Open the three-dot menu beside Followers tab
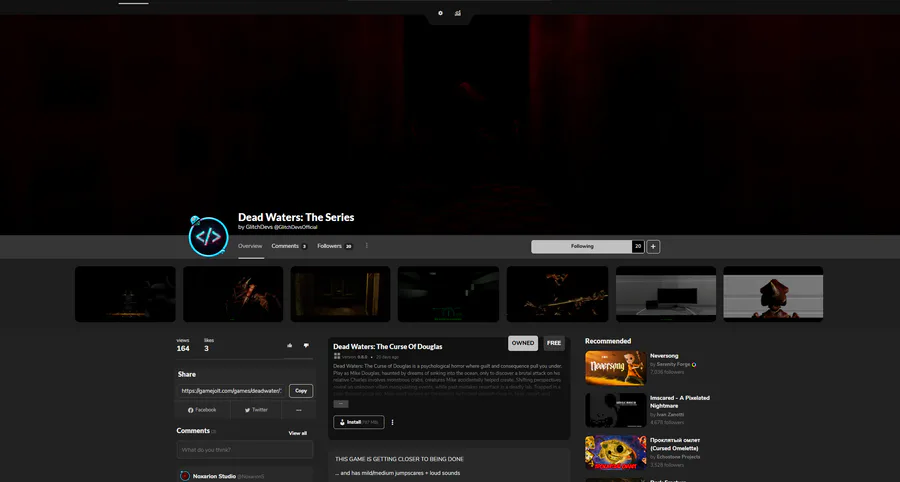900x482 pixels. [x=367, y=246]
